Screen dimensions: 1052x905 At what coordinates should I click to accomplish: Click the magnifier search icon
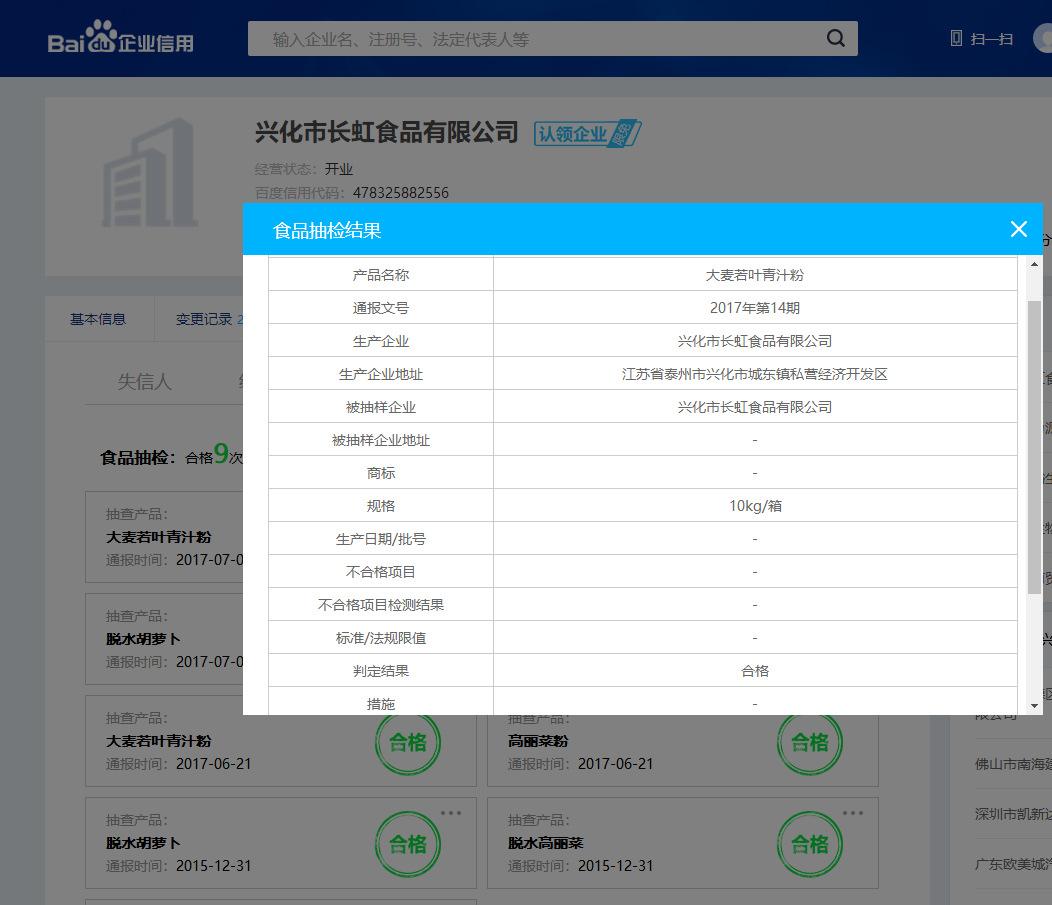835,39
